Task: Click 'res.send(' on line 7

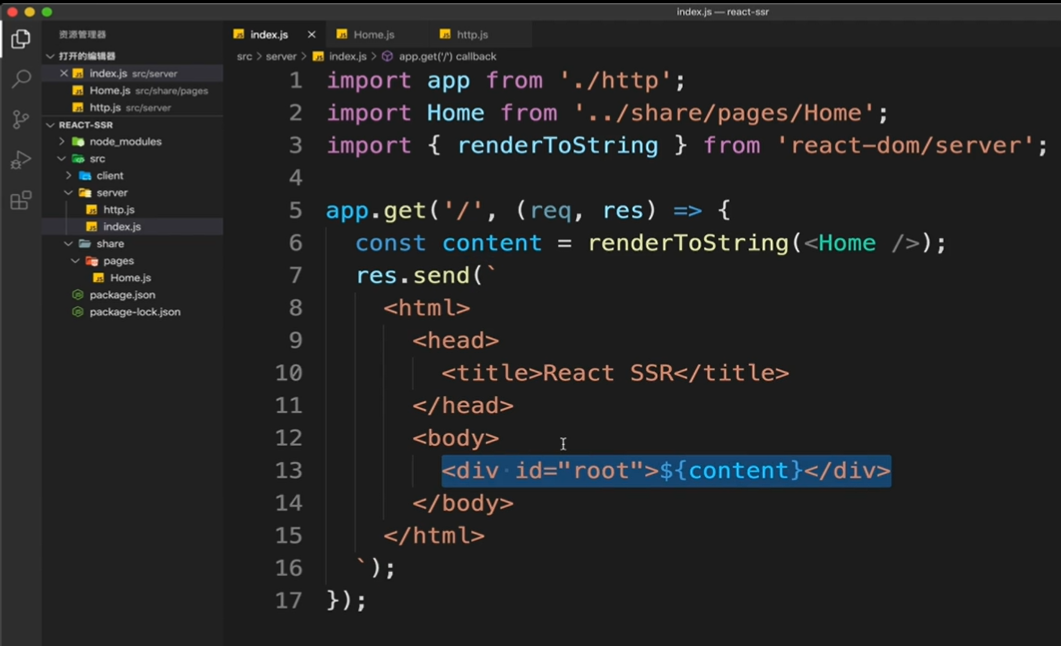Action: tap(419, 275)
